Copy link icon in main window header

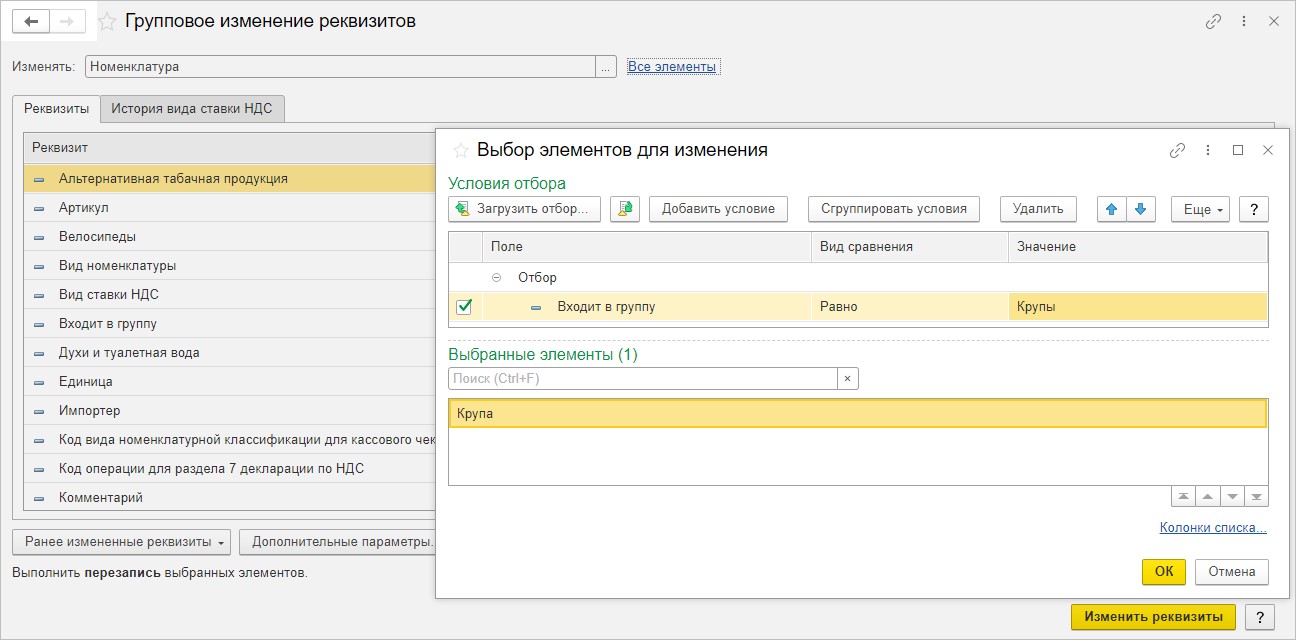1214,21
